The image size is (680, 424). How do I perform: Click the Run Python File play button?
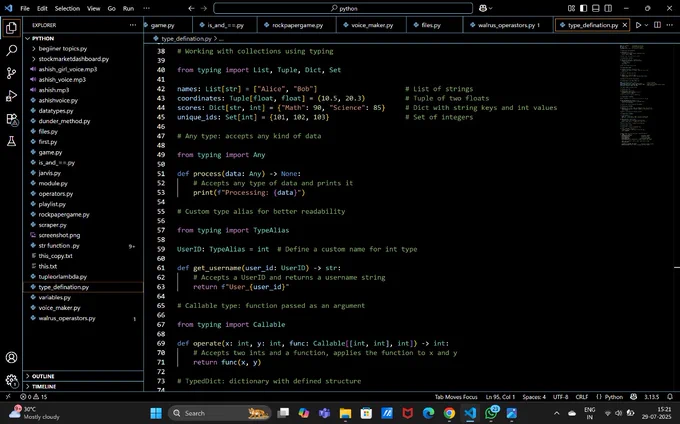coord(638,25)
